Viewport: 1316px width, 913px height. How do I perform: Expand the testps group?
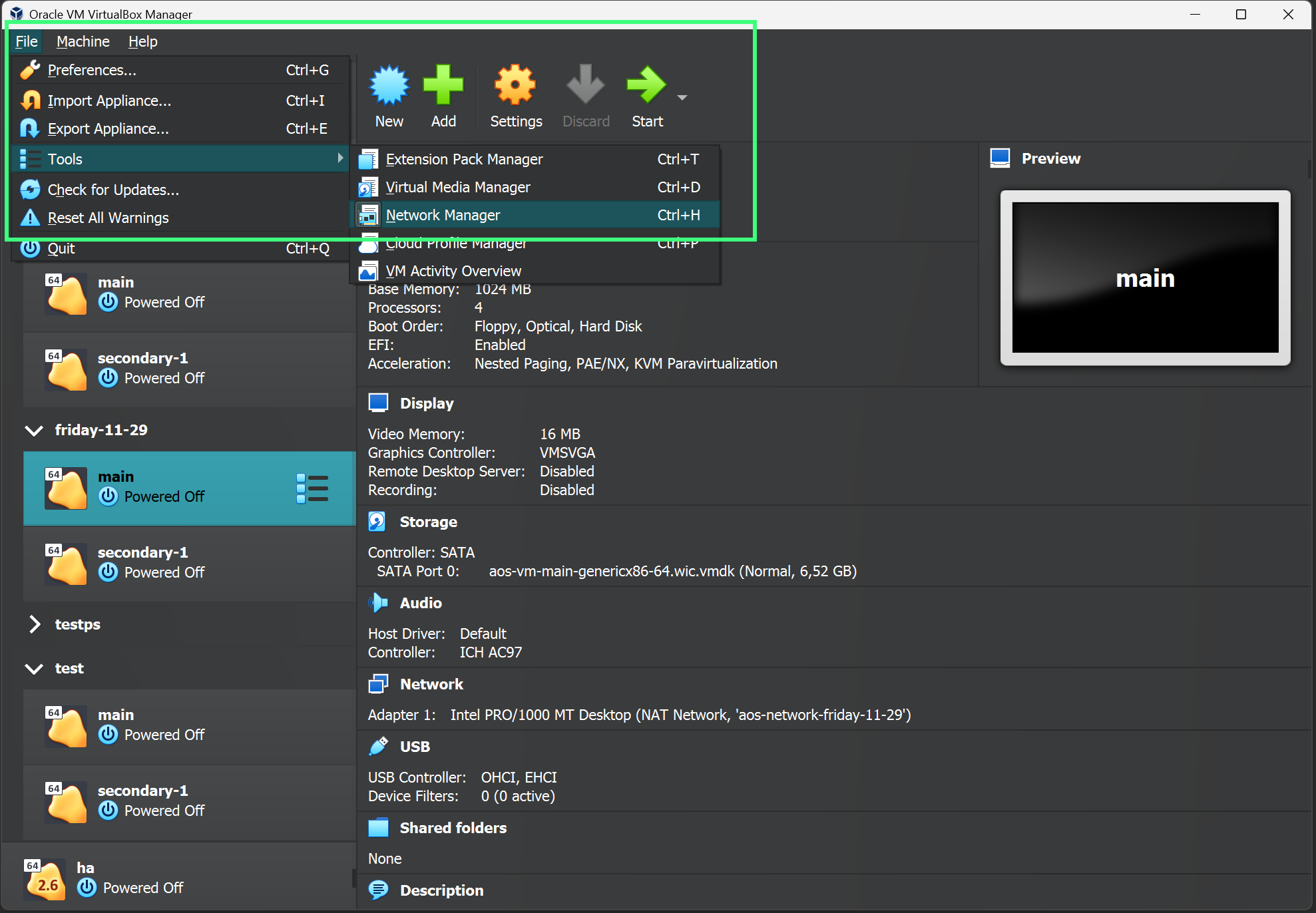point(34,624)
